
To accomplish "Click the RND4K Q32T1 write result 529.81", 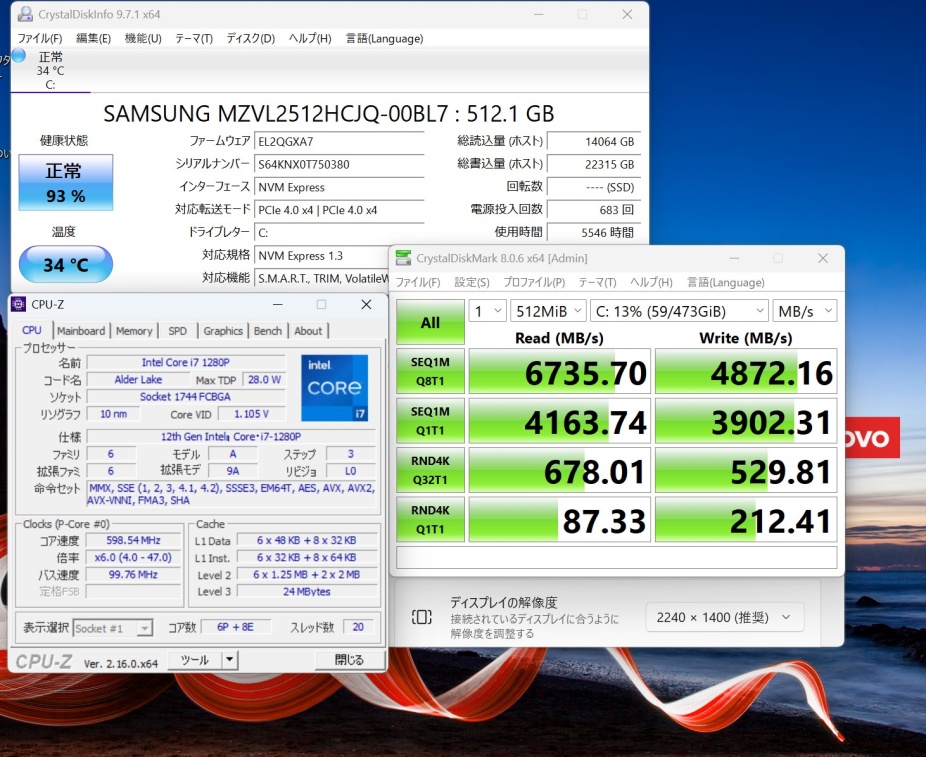I will (746, 470).
